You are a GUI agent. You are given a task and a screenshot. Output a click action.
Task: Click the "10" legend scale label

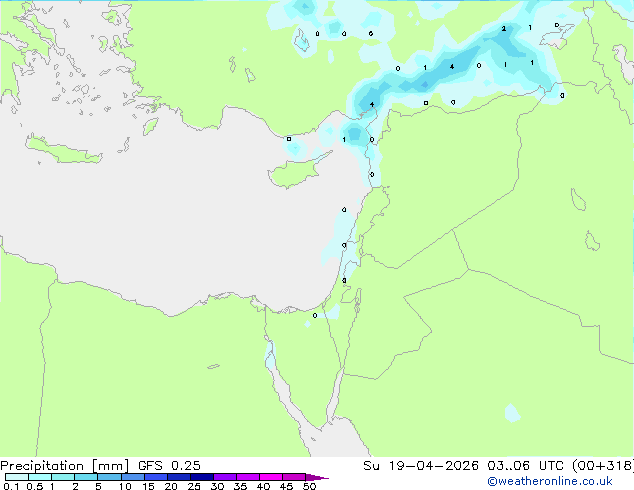coord(125,486)
